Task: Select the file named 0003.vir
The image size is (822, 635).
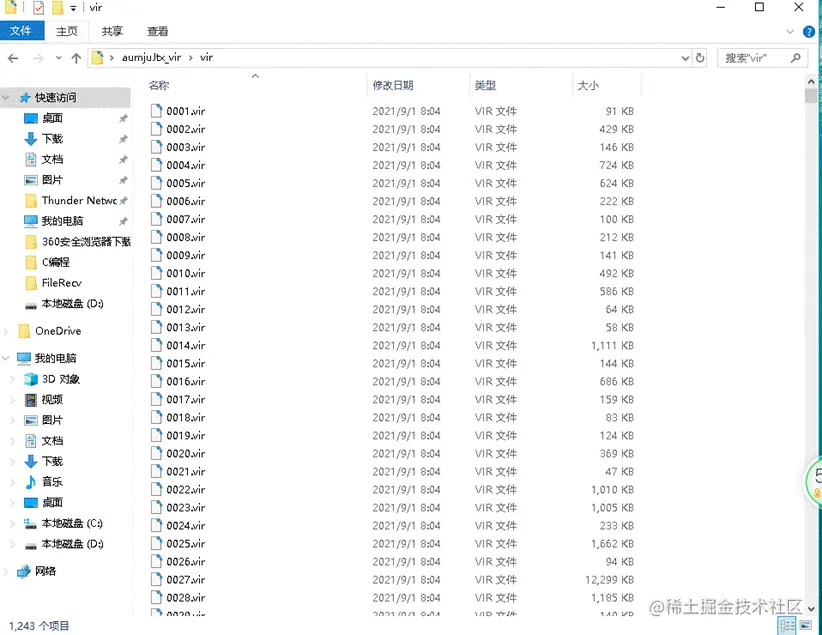Action: [x=186, y=147]
